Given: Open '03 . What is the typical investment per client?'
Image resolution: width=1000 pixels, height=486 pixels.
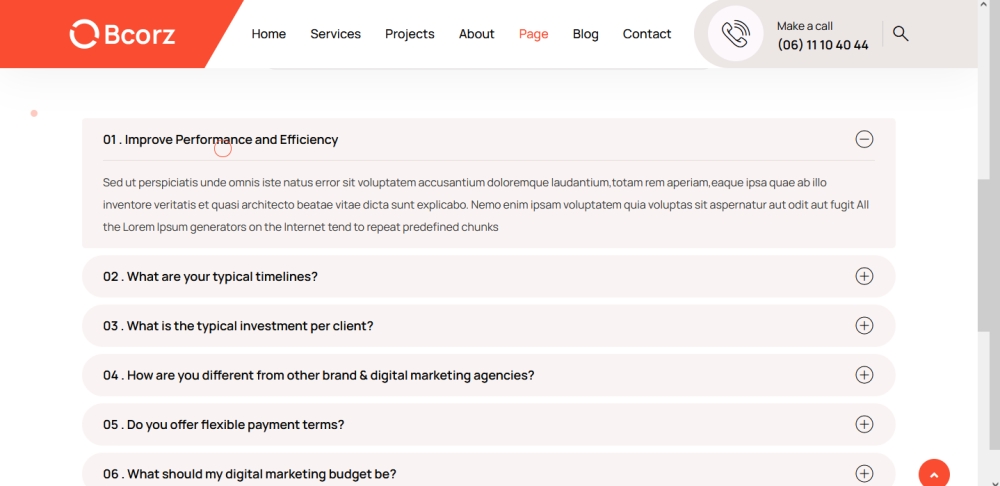Looking at the screenshot, I should pos(238,326).
